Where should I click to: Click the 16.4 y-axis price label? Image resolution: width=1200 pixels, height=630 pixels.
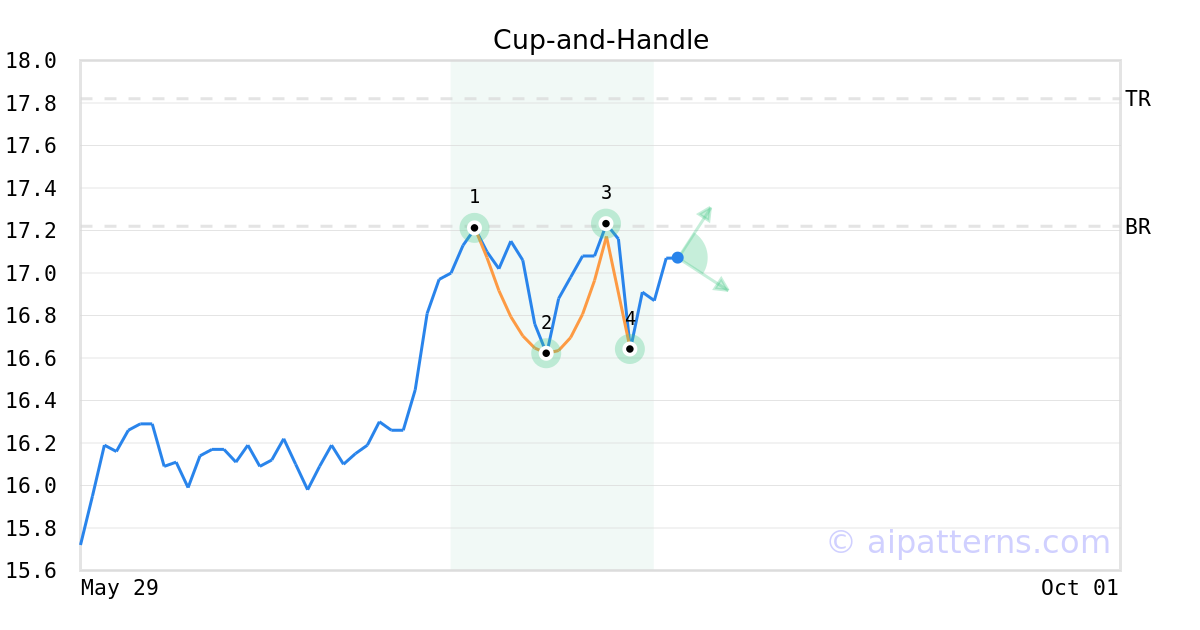click(31, 401)
